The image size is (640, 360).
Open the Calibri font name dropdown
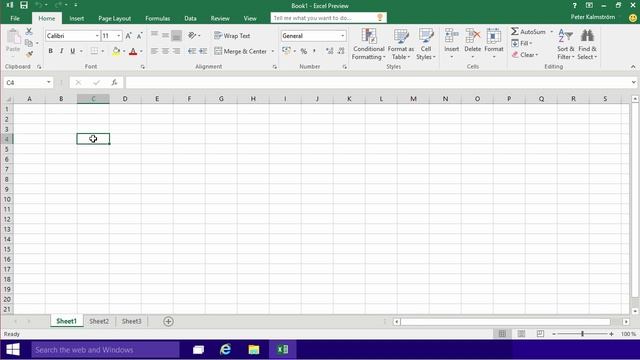pyautogui.click(x=97, y=36)
